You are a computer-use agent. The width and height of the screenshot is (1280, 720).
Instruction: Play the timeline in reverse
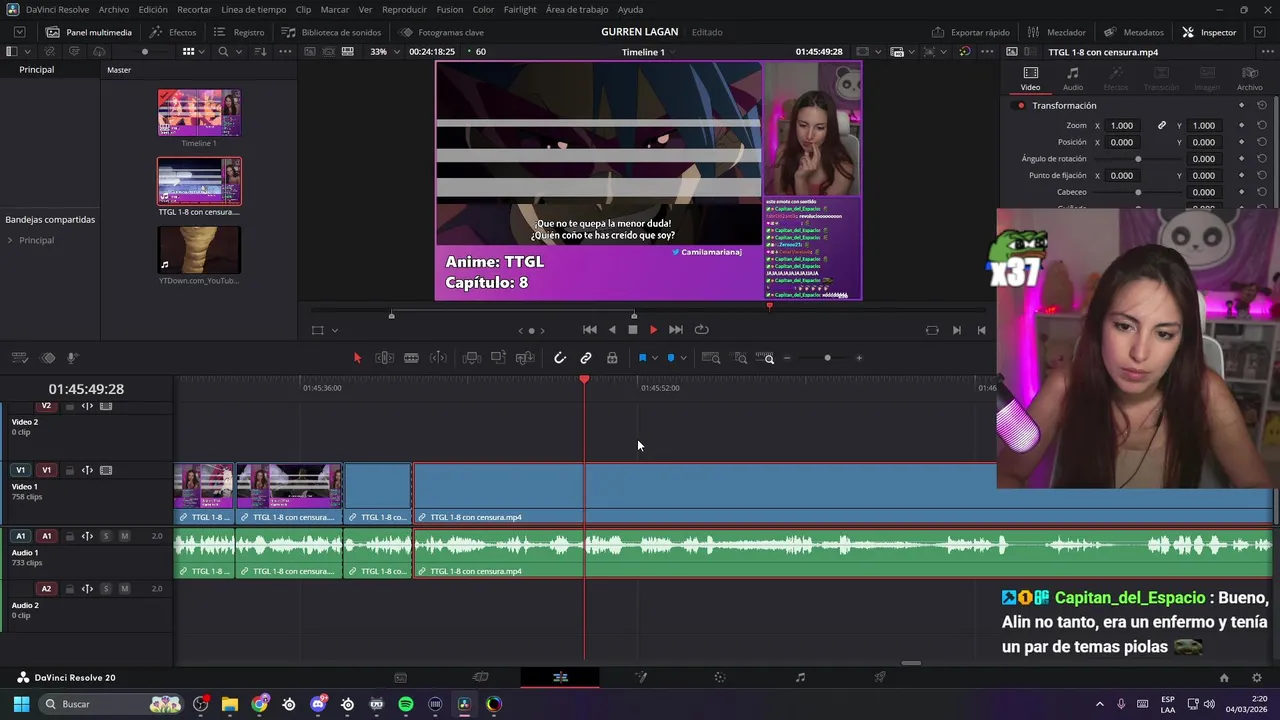(x=612, y=330)
